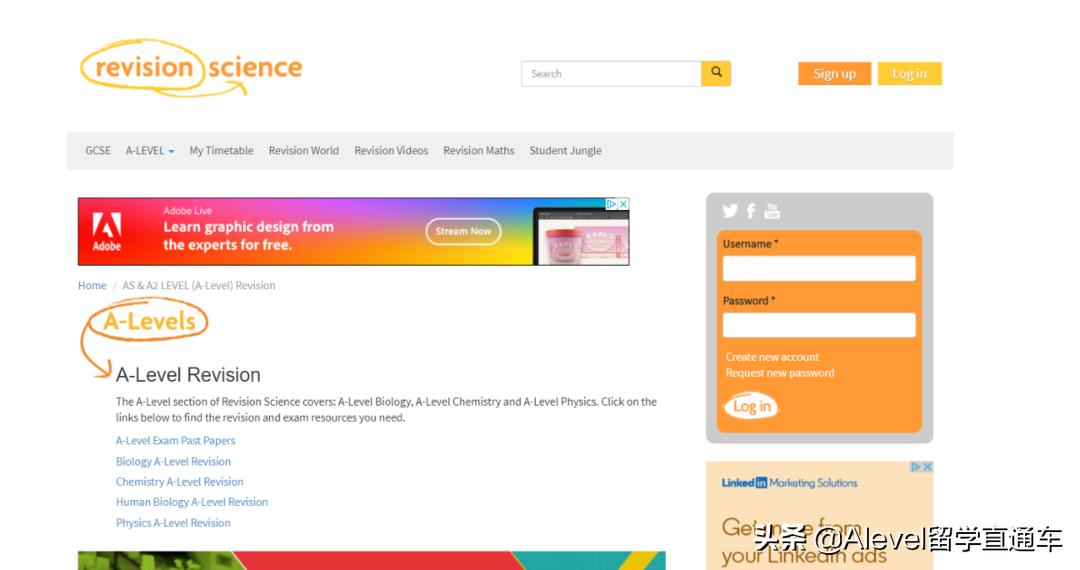
Task: Open Chemistry A-Level Revision link
Action: coord(180,482)
